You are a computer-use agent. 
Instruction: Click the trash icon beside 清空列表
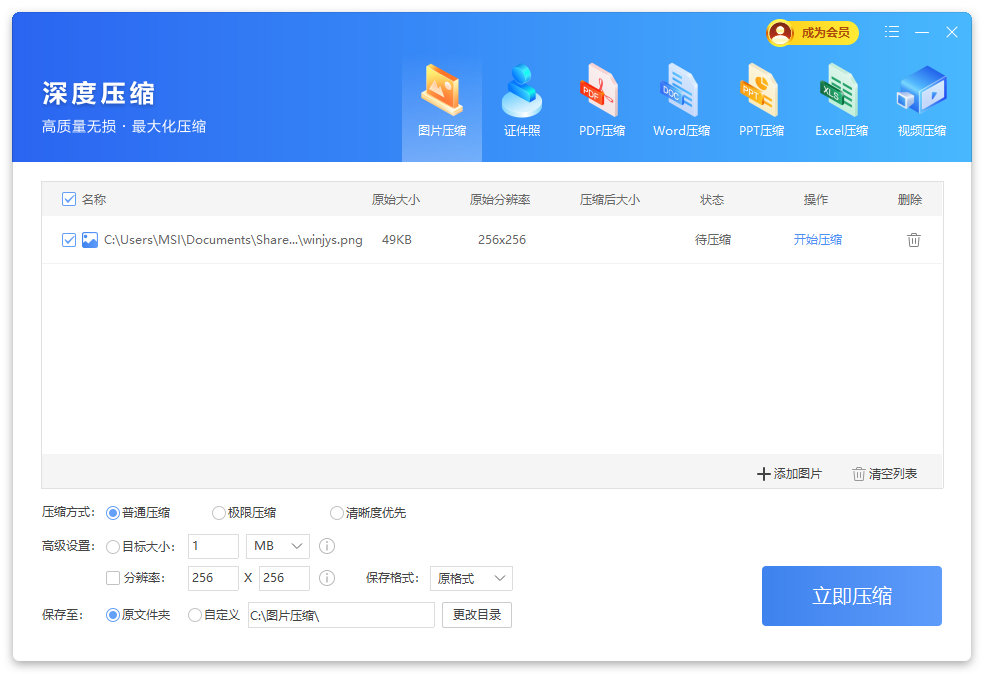pyautogui.click(x=858, y=474)
